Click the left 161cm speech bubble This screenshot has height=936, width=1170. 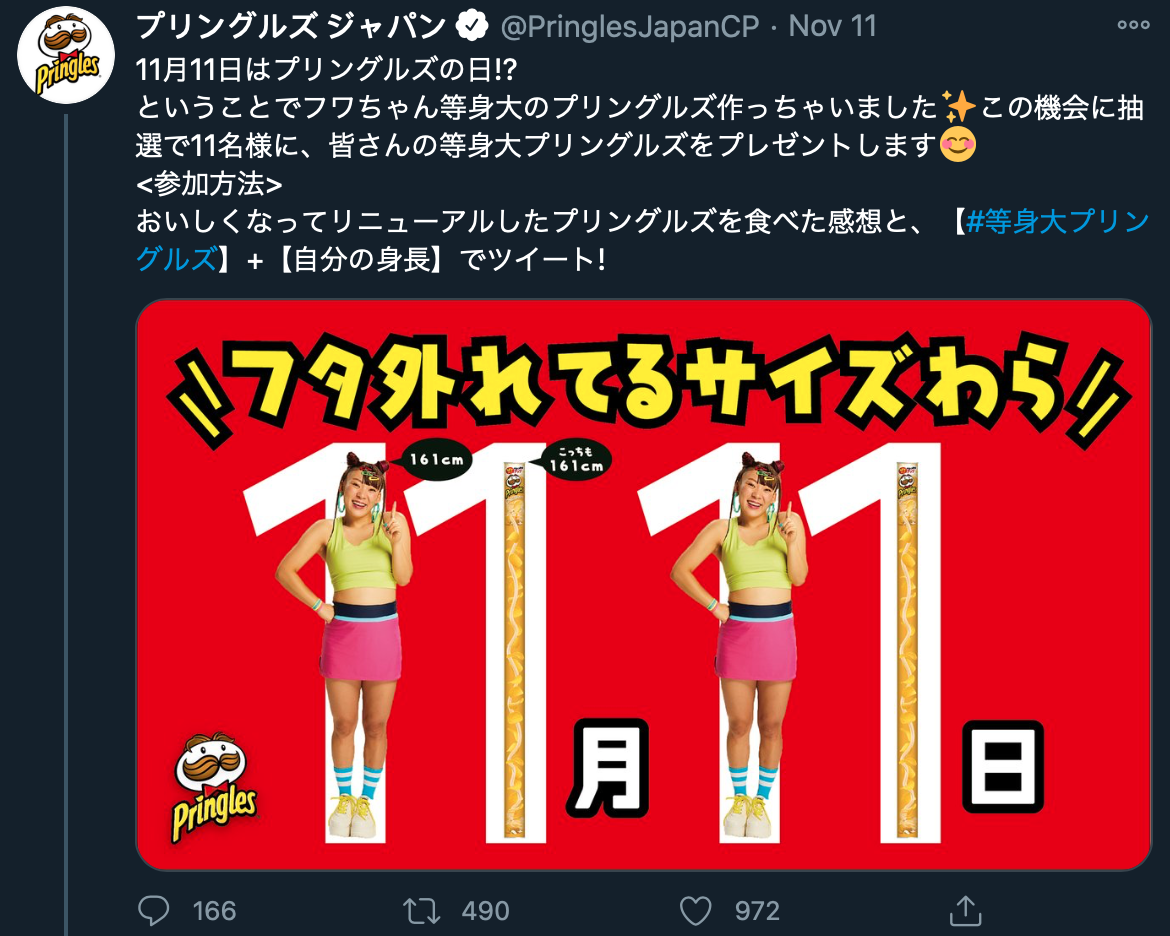[x=436, y=460]
